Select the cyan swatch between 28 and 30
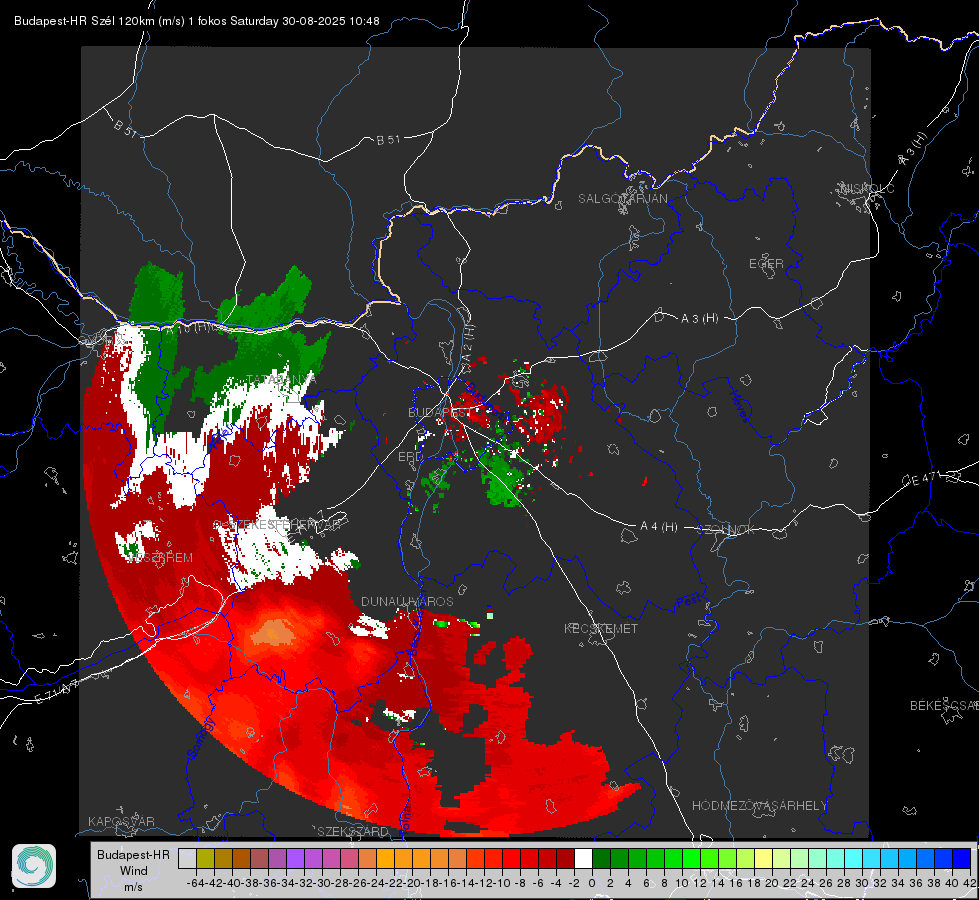This screenshot has width=979, height=900. pos(854,858)
